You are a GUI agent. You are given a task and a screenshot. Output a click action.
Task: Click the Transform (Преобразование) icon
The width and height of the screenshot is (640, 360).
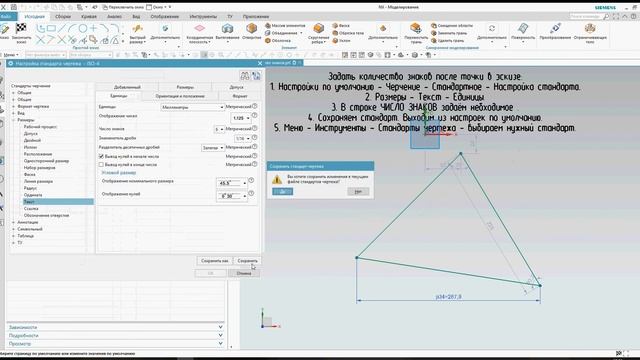click(x=555, y=28)
